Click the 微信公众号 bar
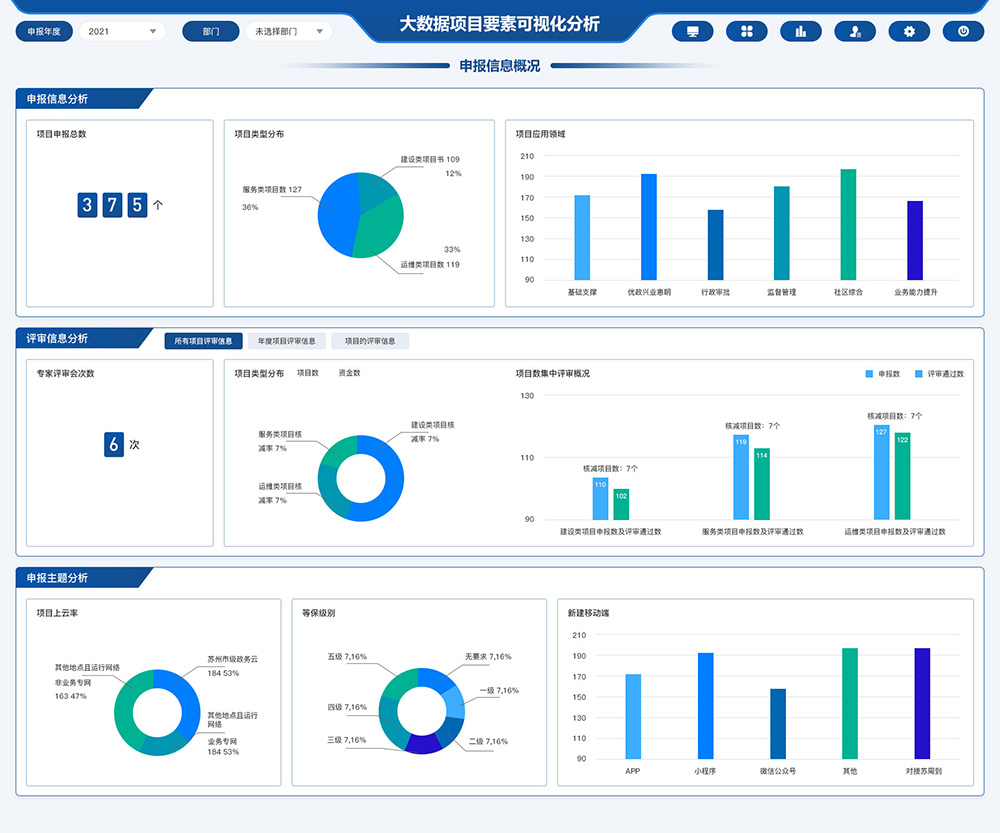Viewport: 1000px width, 833px height. point(778,724)
